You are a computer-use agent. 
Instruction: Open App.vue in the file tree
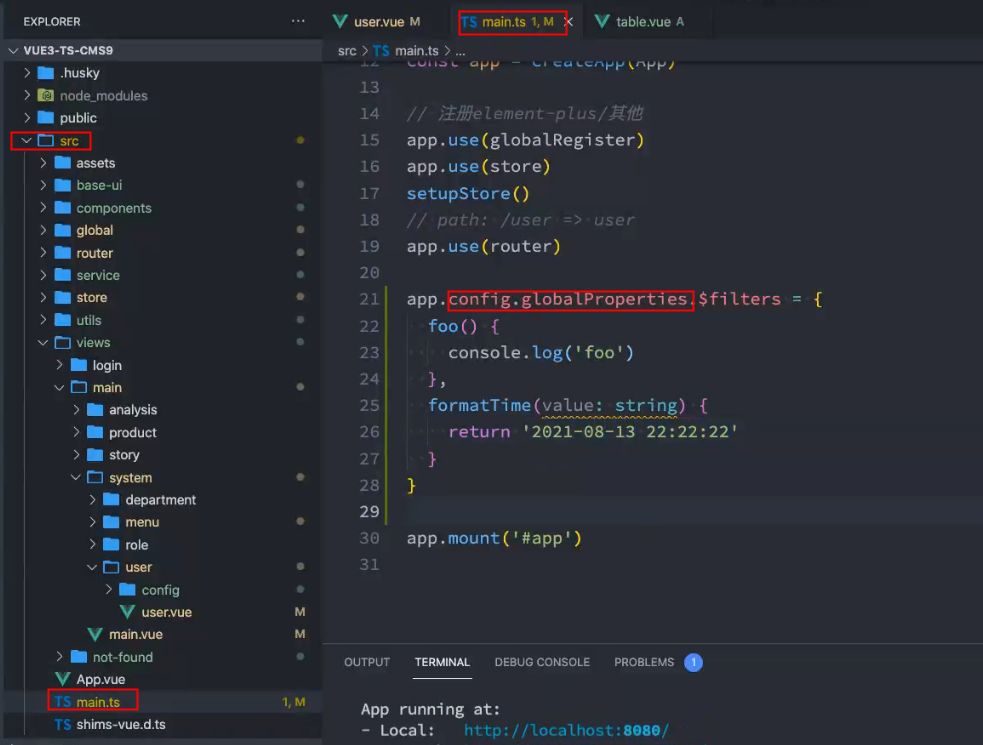(x=163, y=679)
